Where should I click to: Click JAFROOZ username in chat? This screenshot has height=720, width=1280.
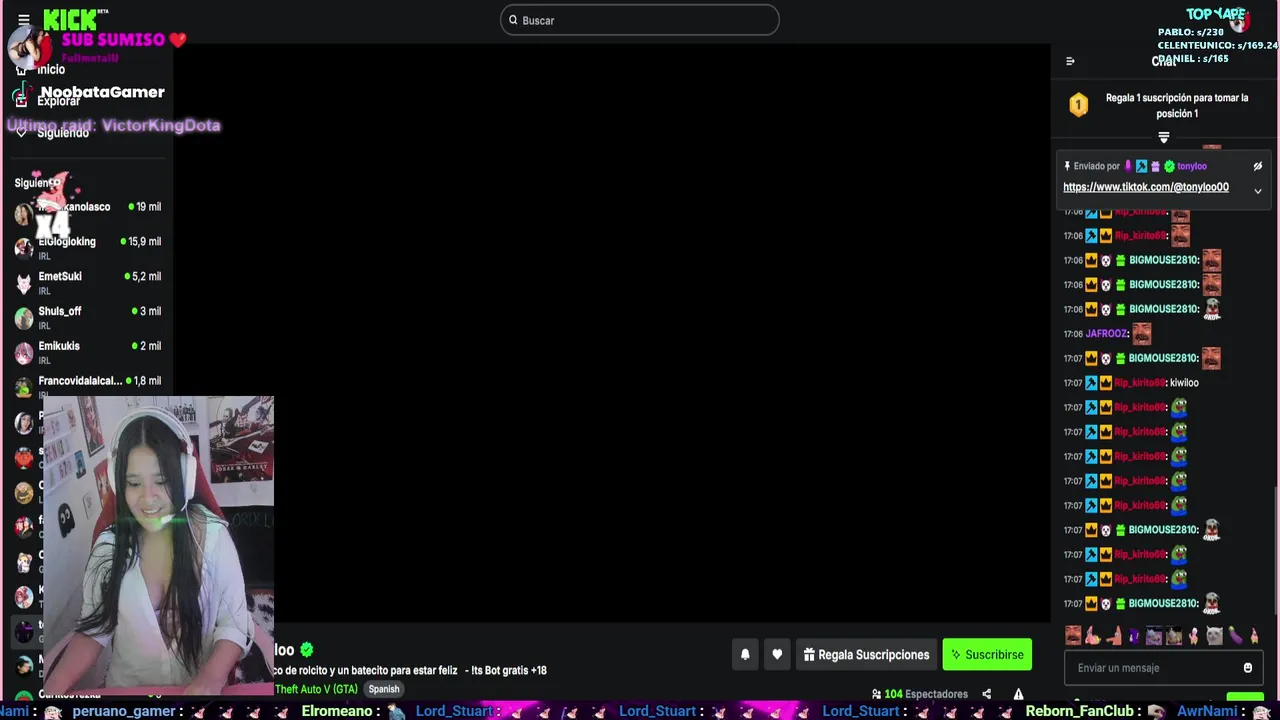[1107, 334]
